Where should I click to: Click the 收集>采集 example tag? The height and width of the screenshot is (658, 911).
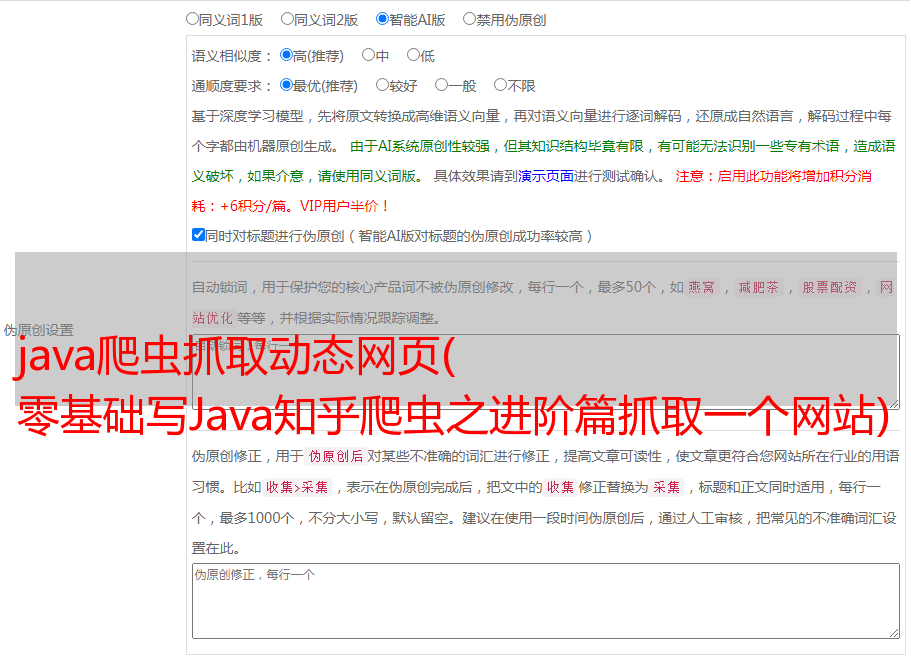click(297, 487)
